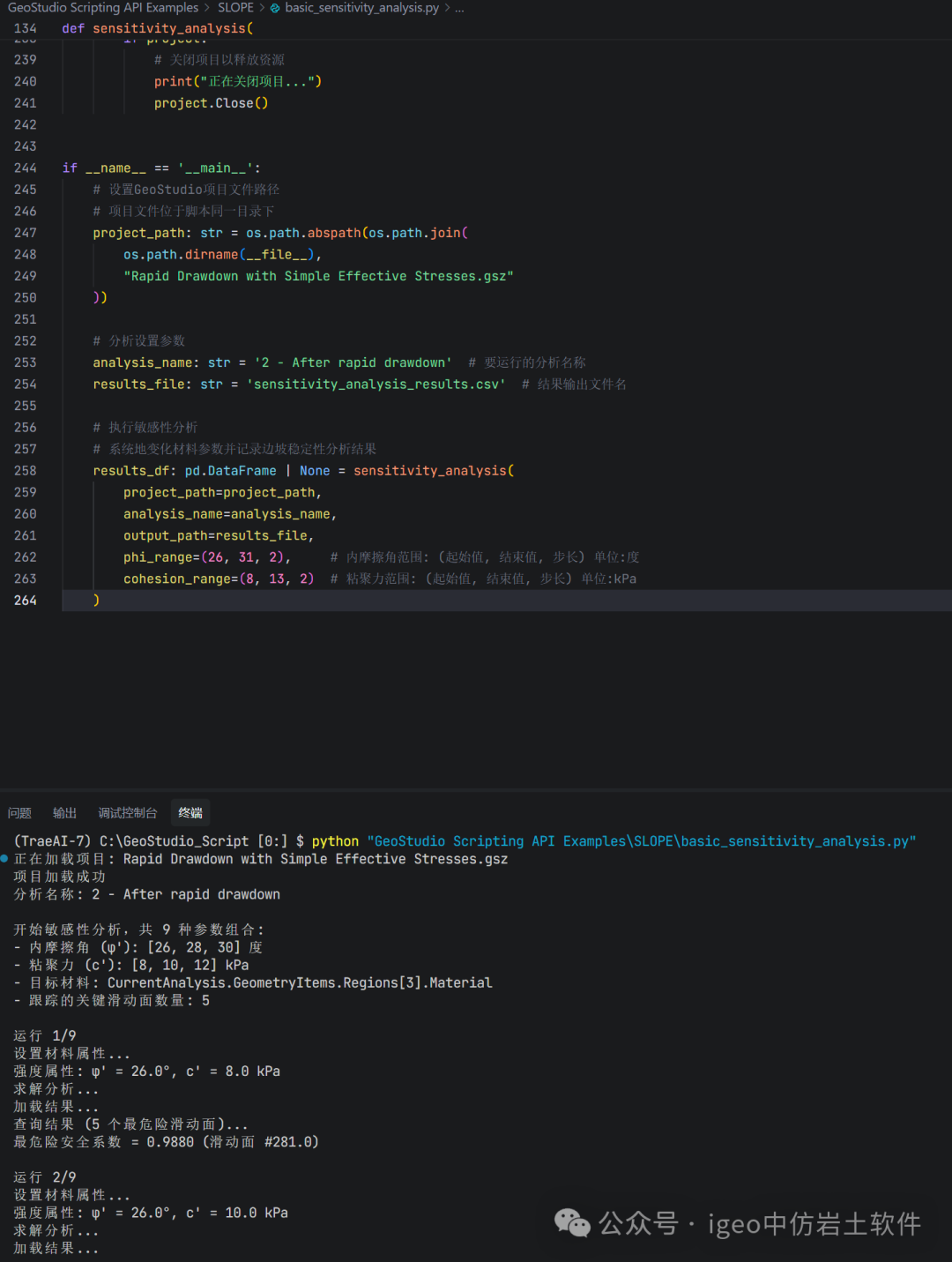
Task: Select the 终端 terminal tab
Action: [x=190, y=813]
